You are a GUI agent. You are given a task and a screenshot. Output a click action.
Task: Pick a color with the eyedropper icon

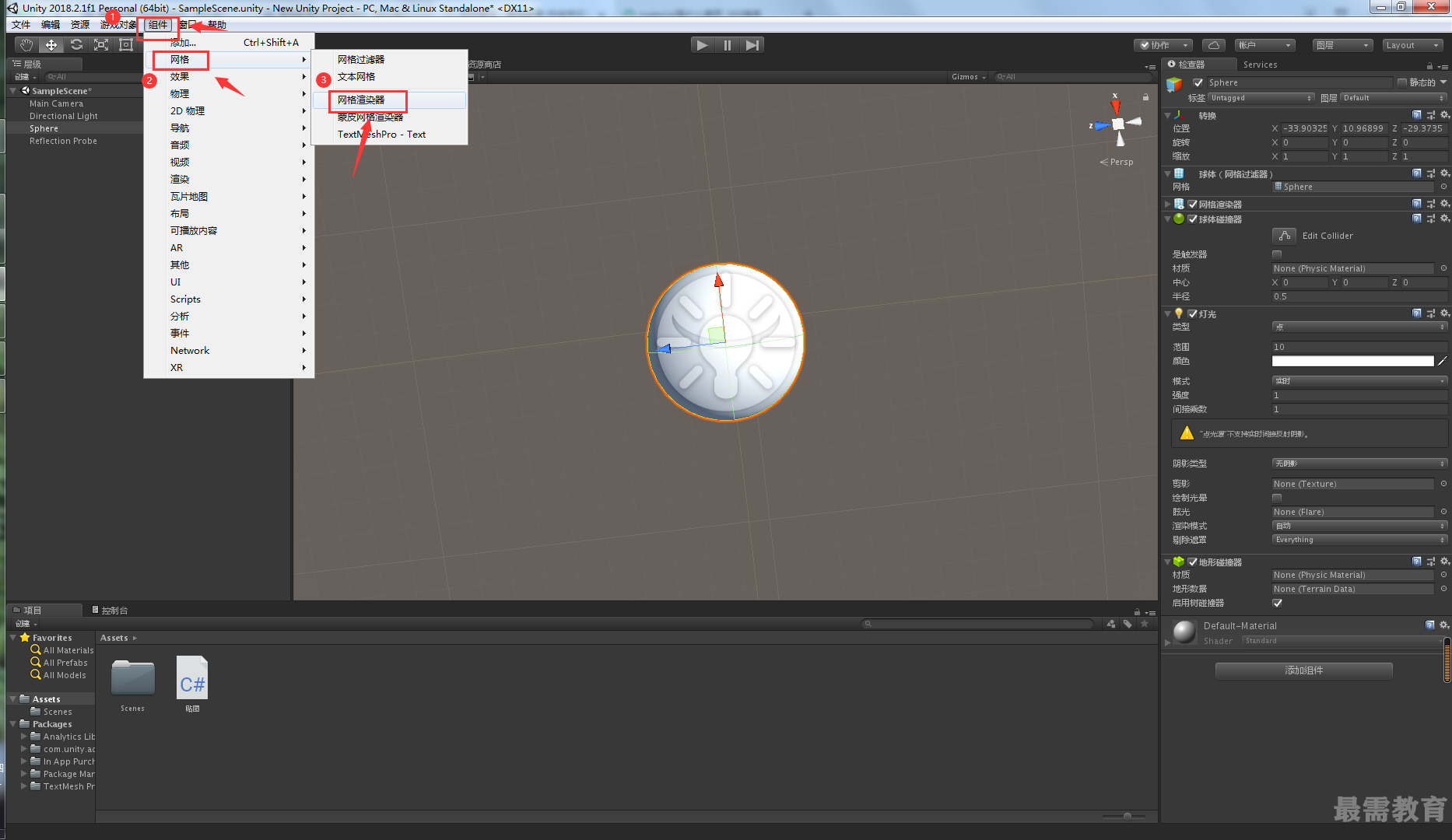click(x=1443, y=361)
